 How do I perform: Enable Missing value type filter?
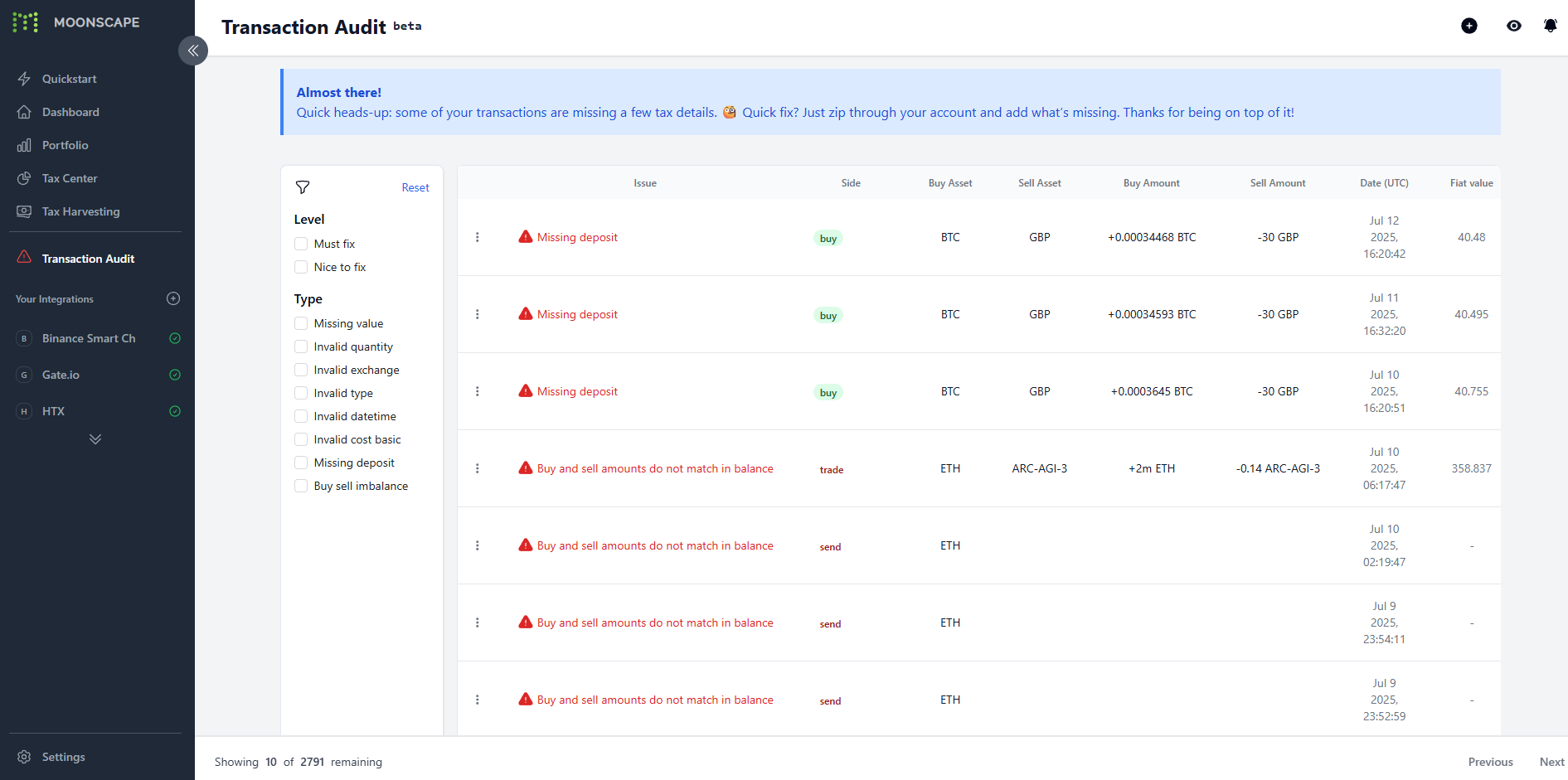(x=301, y=323)
